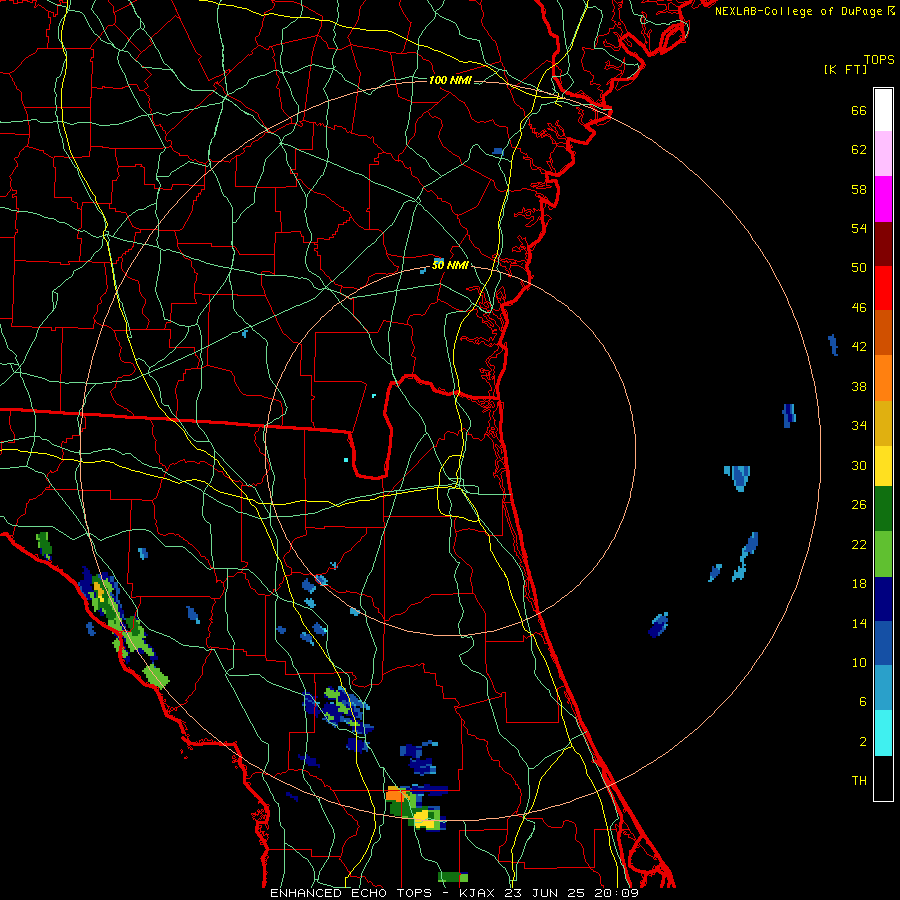The width and height of the screenshot is (900, 900).
Task: Pick the magenta color block in the legend
Action: [883, 199]
